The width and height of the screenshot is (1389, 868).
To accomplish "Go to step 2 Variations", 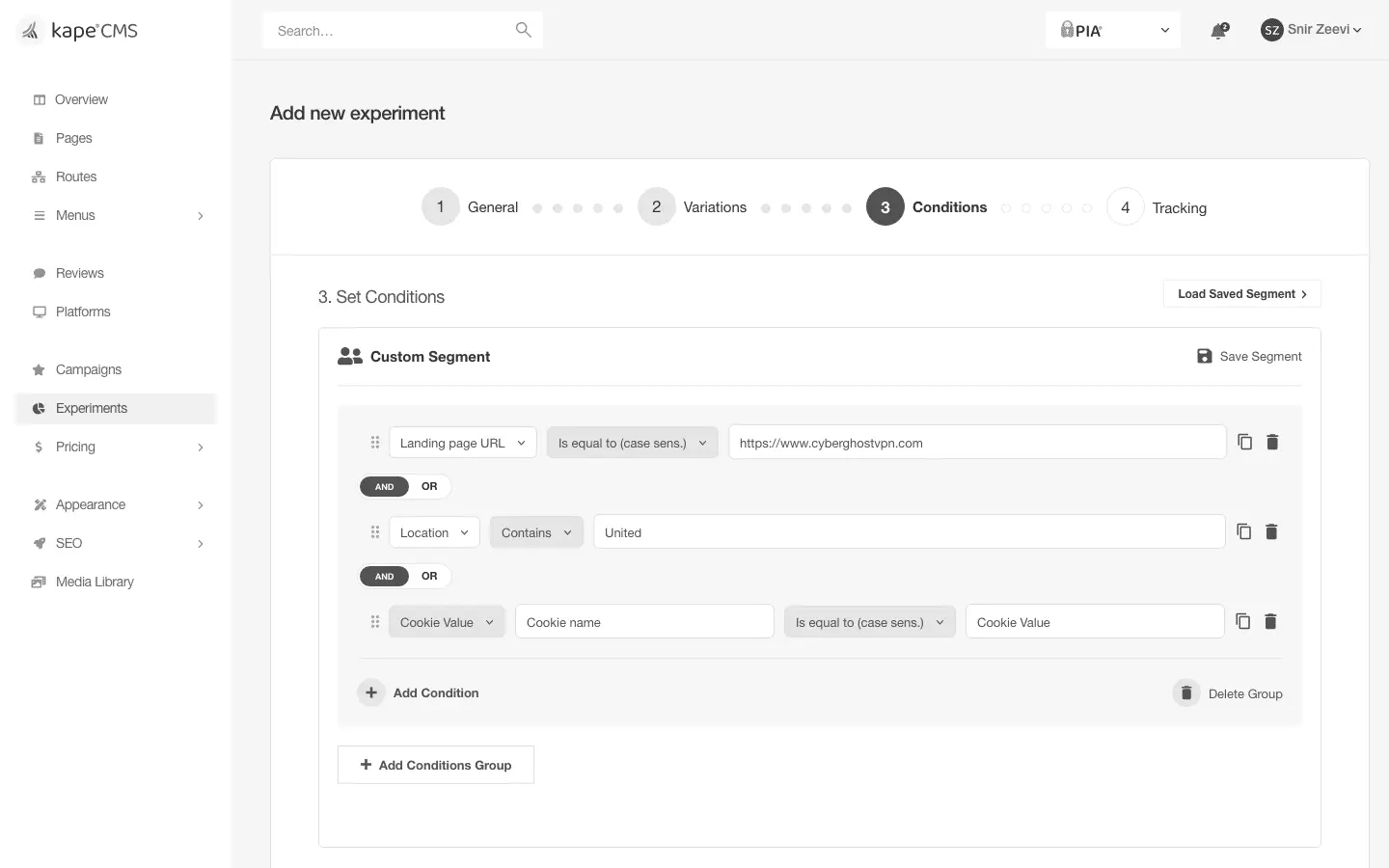I will 693,206.
